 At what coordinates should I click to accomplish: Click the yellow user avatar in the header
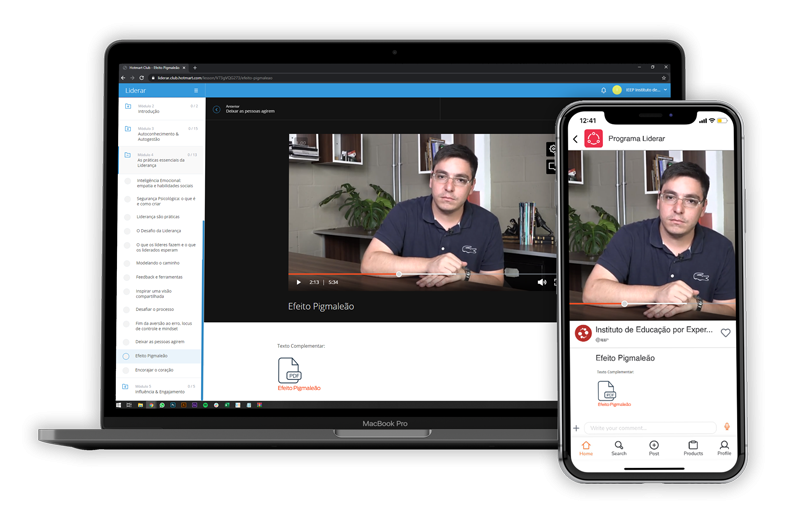click(x=617, y=90)
